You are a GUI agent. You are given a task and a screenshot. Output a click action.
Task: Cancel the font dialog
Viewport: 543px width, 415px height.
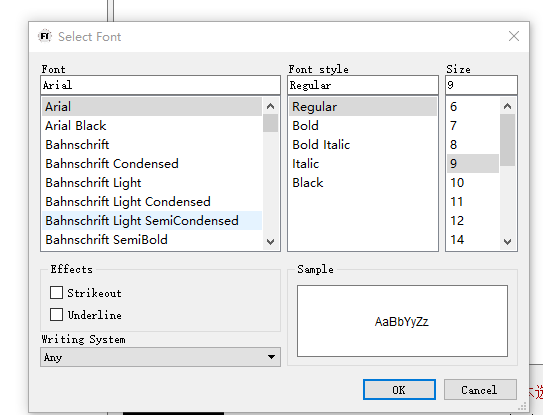(480, 390)
